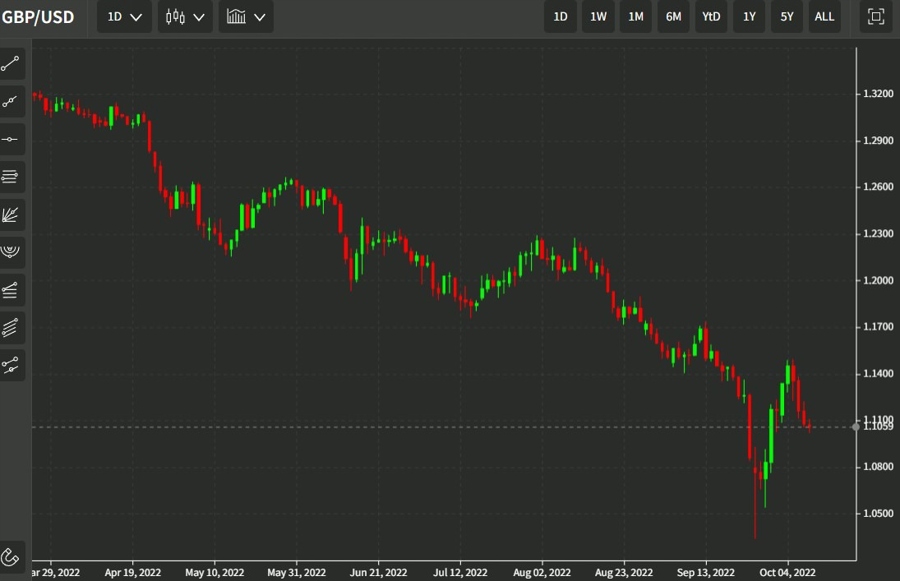
Task: Click the 1.2000 price axis label
Action: tap(878, 280)
